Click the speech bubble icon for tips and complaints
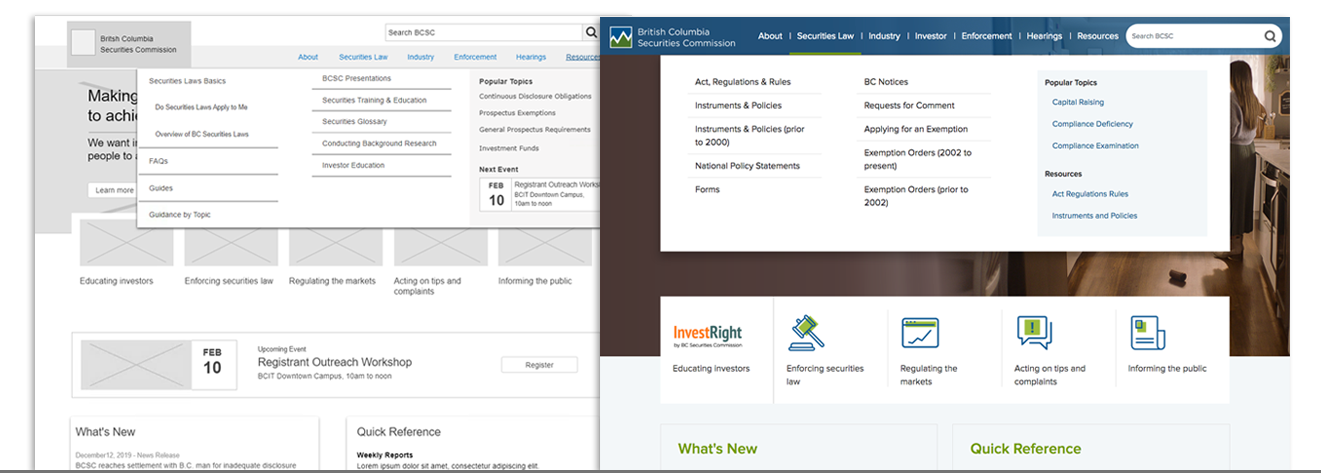 pyautogui.click(x=1034, y=332)
